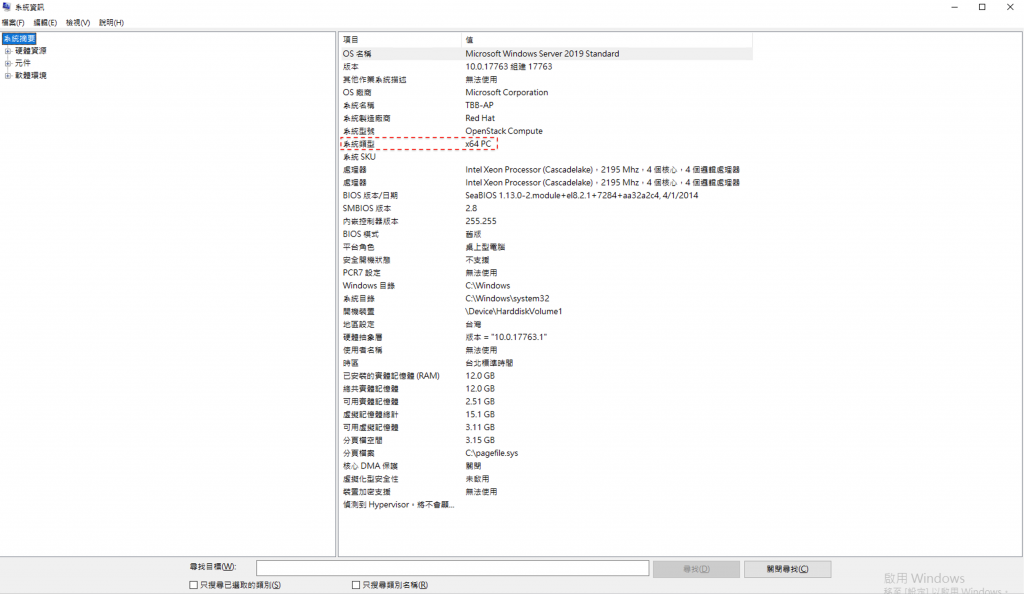The width and height of the screenshot is (1024, 594).
Task: Expand the 軟體環境 tree node
Action: click(x=8, y=76)
